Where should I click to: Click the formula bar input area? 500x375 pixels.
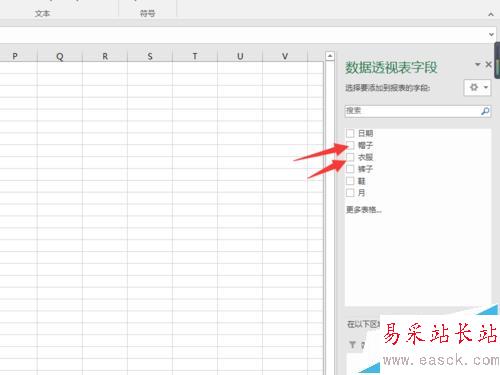pos(243,34)
